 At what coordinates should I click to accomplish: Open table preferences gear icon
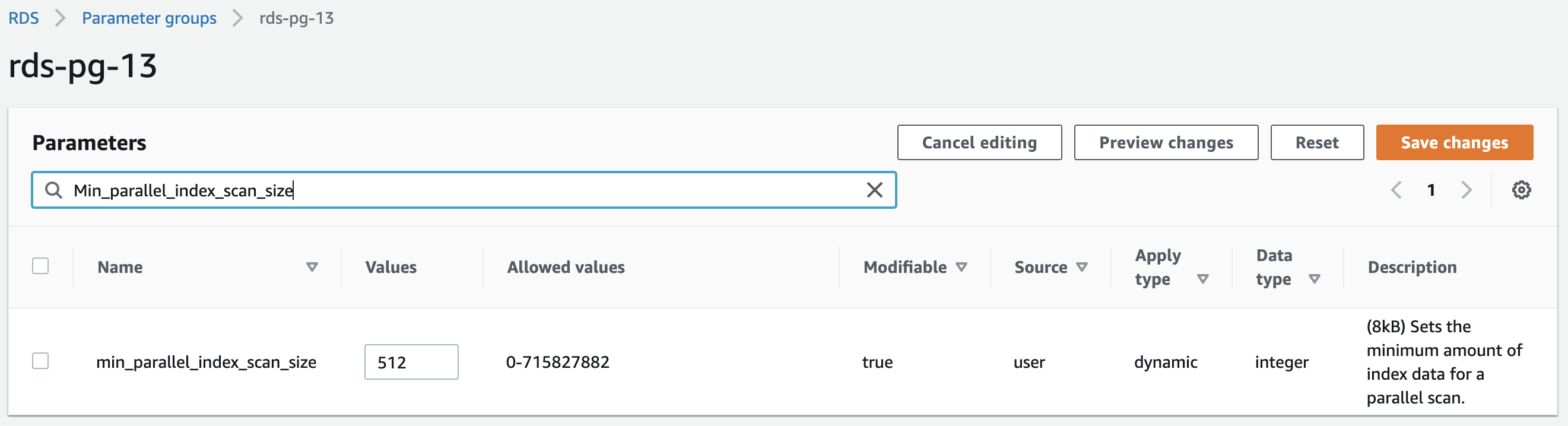coord(1521,190)
